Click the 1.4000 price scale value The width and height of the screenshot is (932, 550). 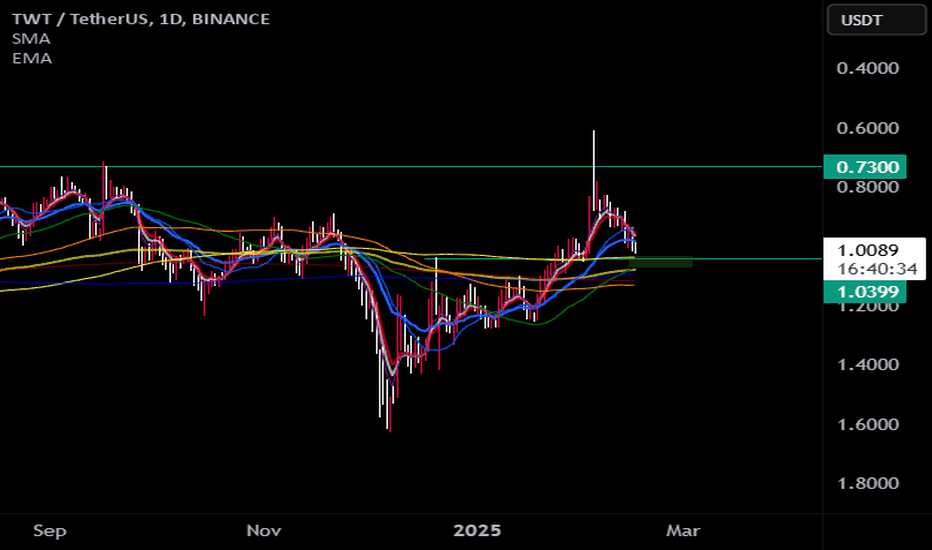coord(868,364)
